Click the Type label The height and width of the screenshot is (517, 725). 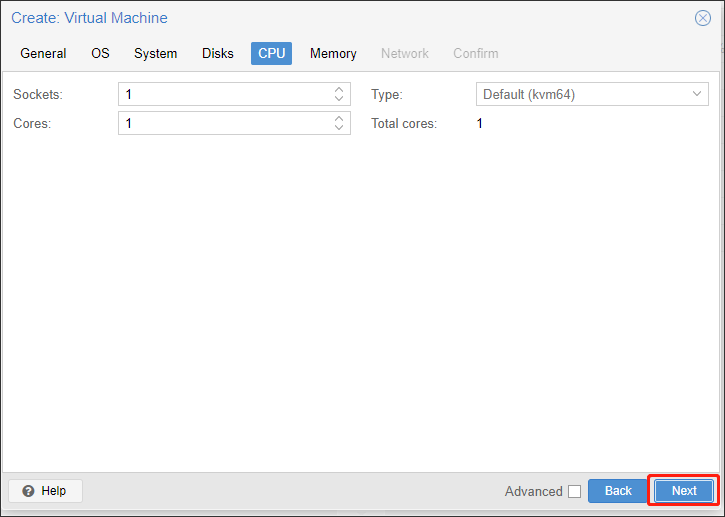[387, 94]
